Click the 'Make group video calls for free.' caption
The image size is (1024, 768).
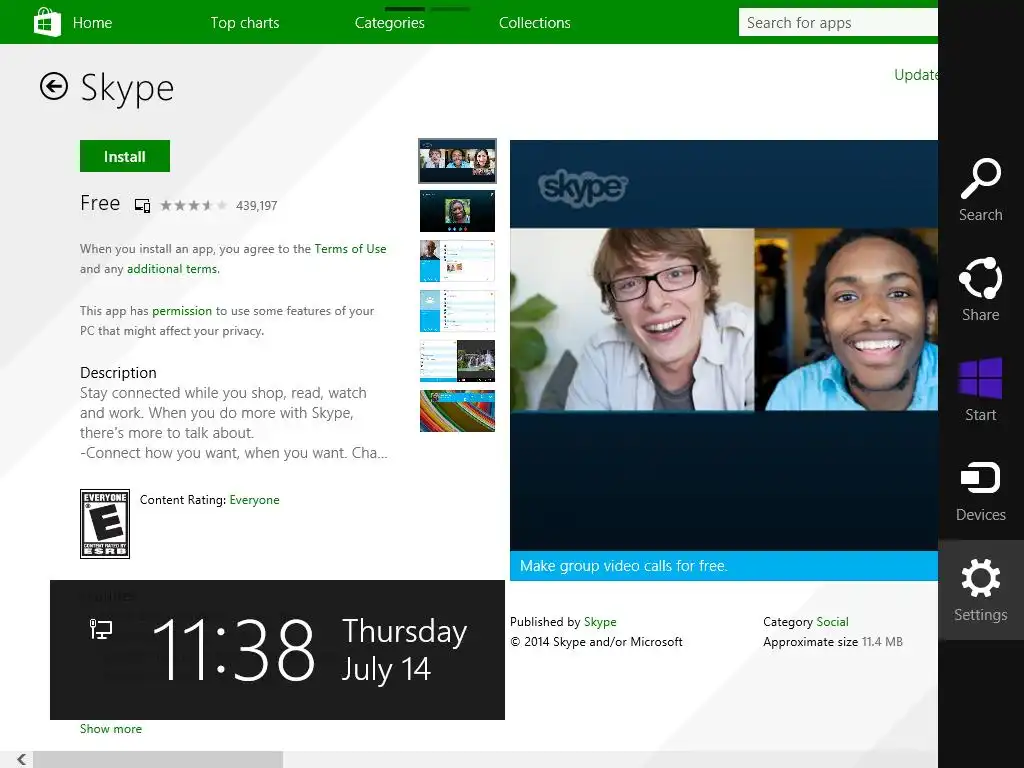coord(624,566)
